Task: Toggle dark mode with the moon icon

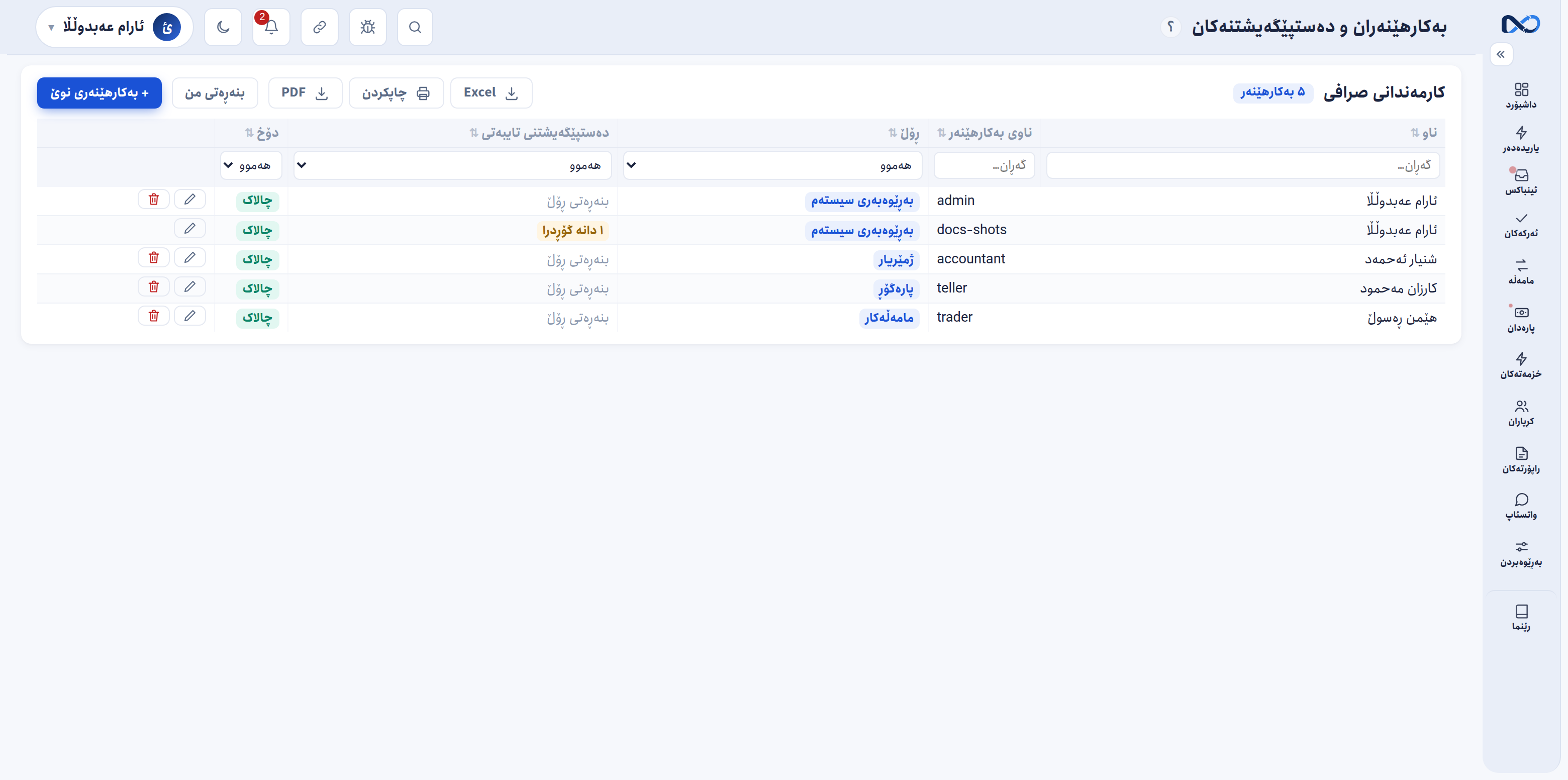Action: [223, 28]
